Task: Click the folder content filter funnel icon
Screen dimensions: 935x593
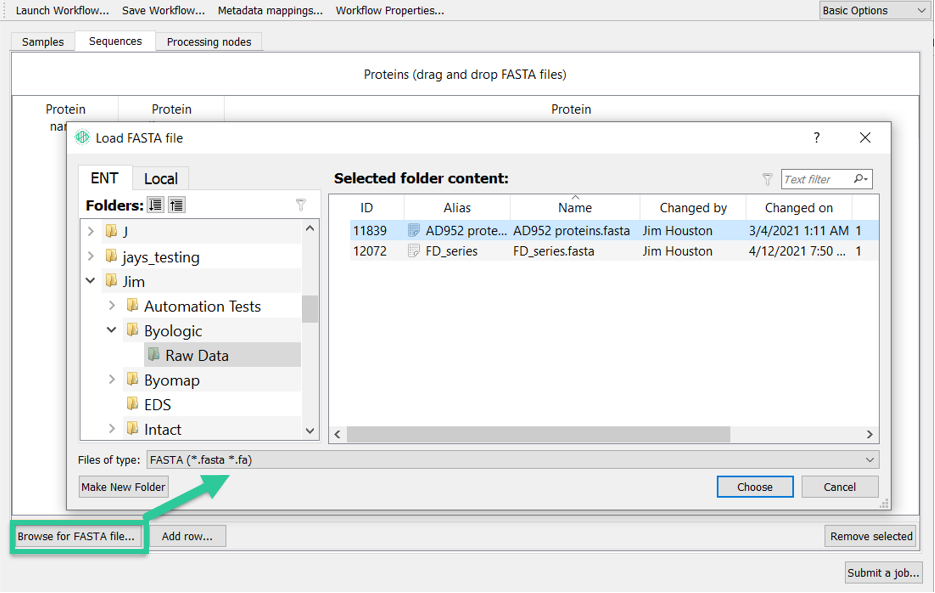Action: coord(767,179)
